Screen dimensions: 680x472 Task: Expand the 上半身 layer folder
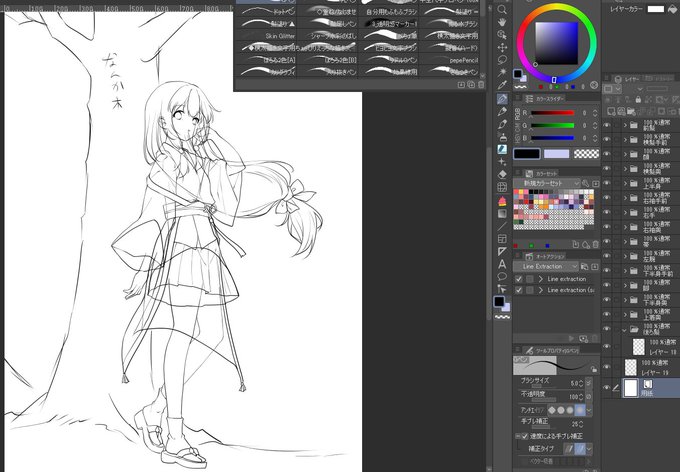[x=625, y=184]
